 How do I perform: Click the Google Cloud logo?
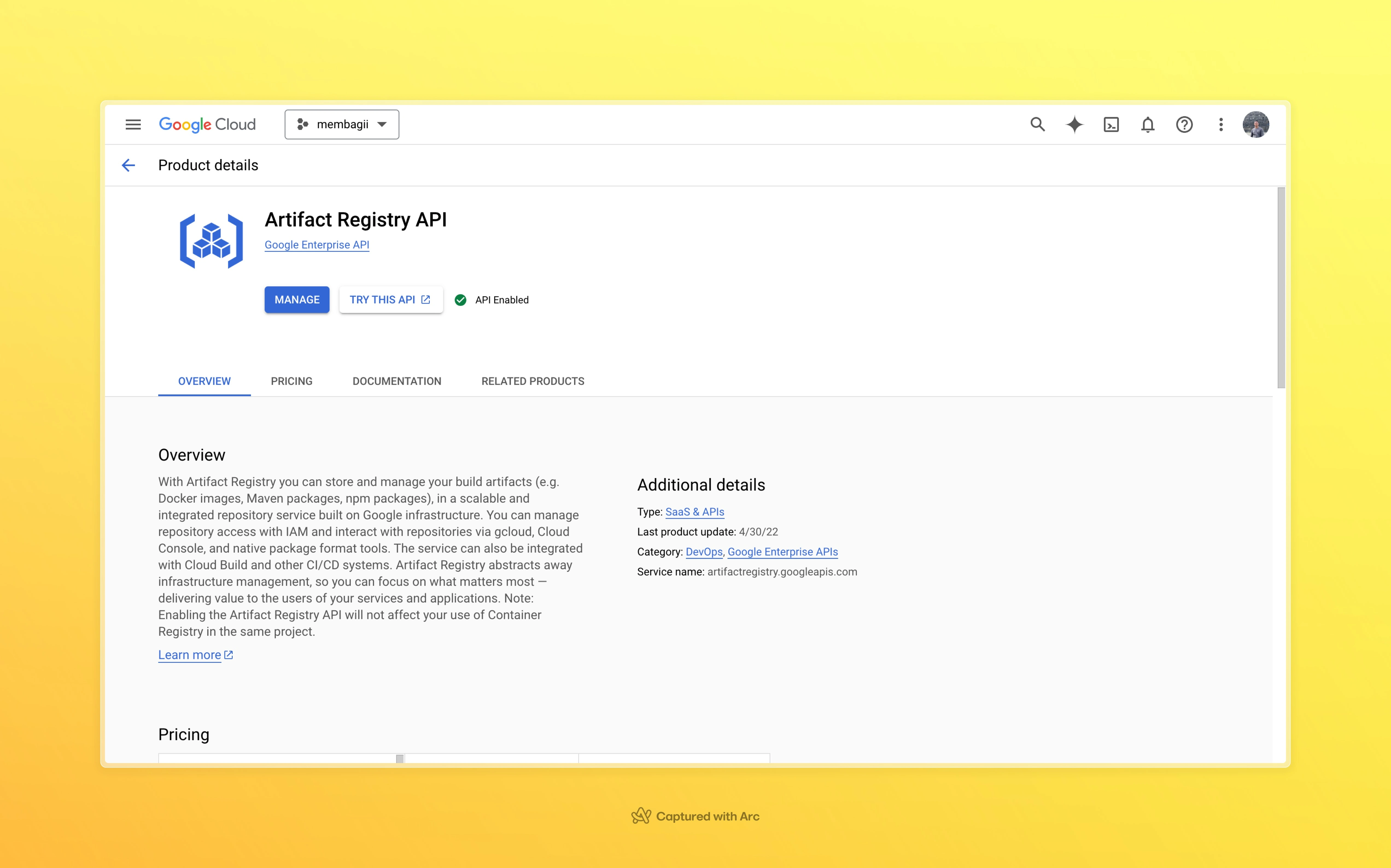click(x=207, y=124)
